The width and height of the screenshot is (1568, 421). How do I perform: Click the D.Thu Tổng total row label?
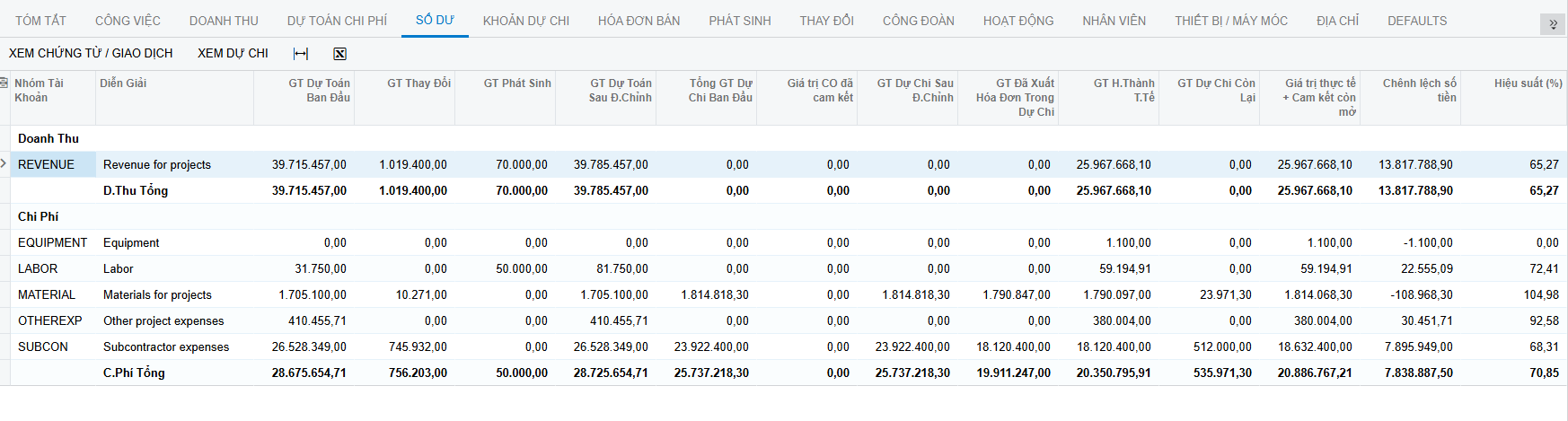136,190
